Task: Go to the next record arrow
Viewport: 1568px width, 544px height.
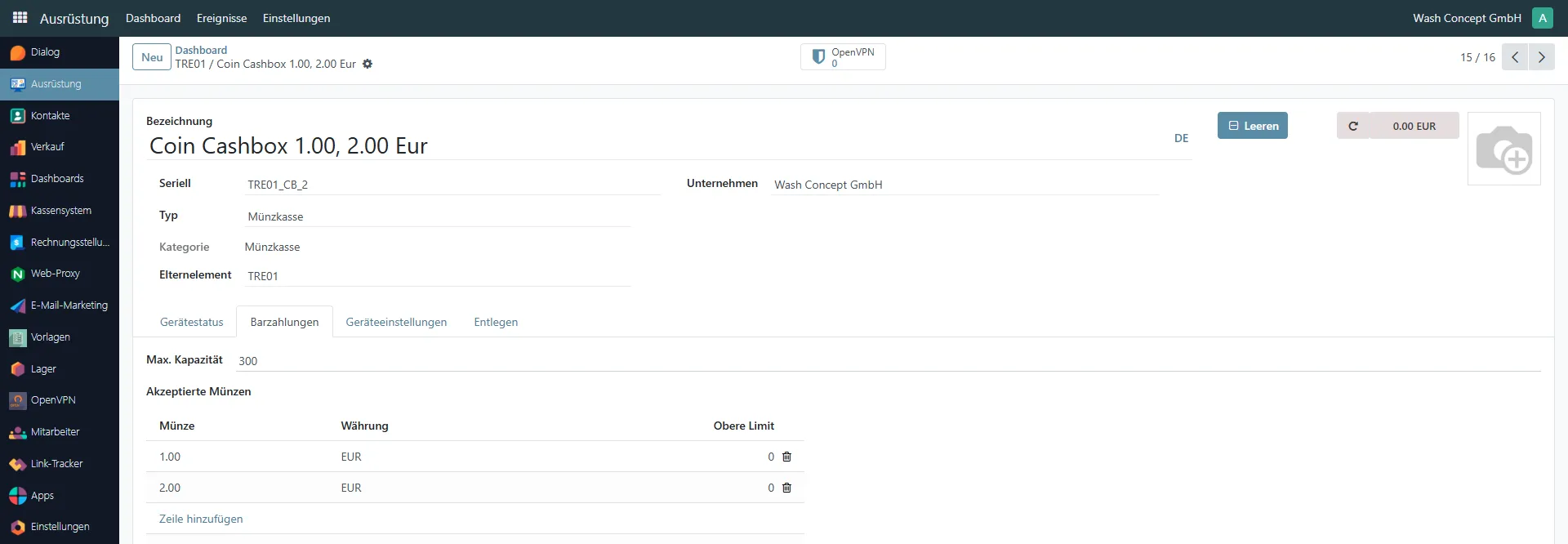Action: click(x=1541, y=57)
